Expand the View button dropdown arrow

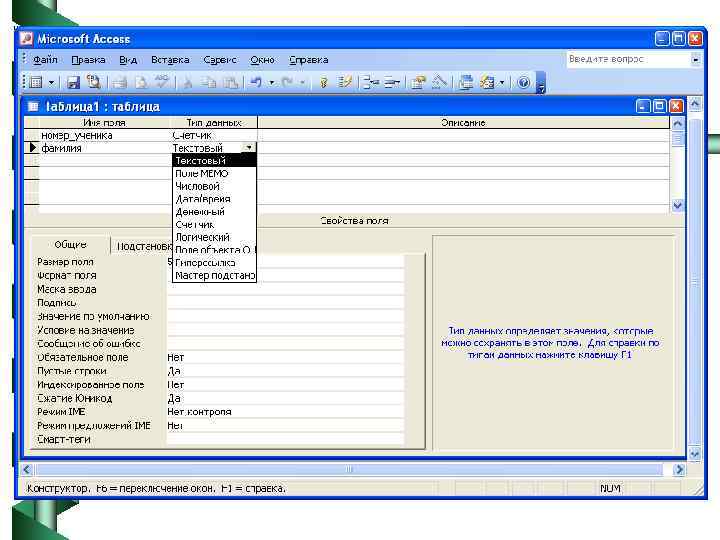pos(51,83)
